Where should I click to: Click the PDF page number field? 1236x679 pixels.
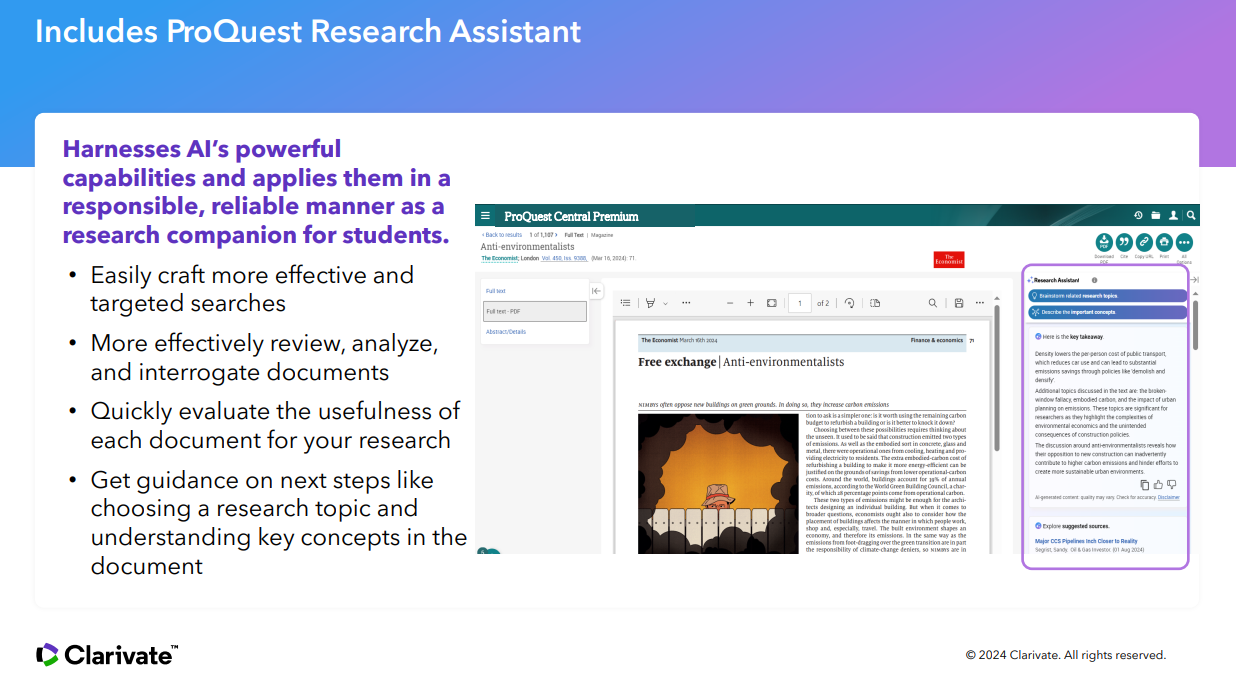point(799,303)
